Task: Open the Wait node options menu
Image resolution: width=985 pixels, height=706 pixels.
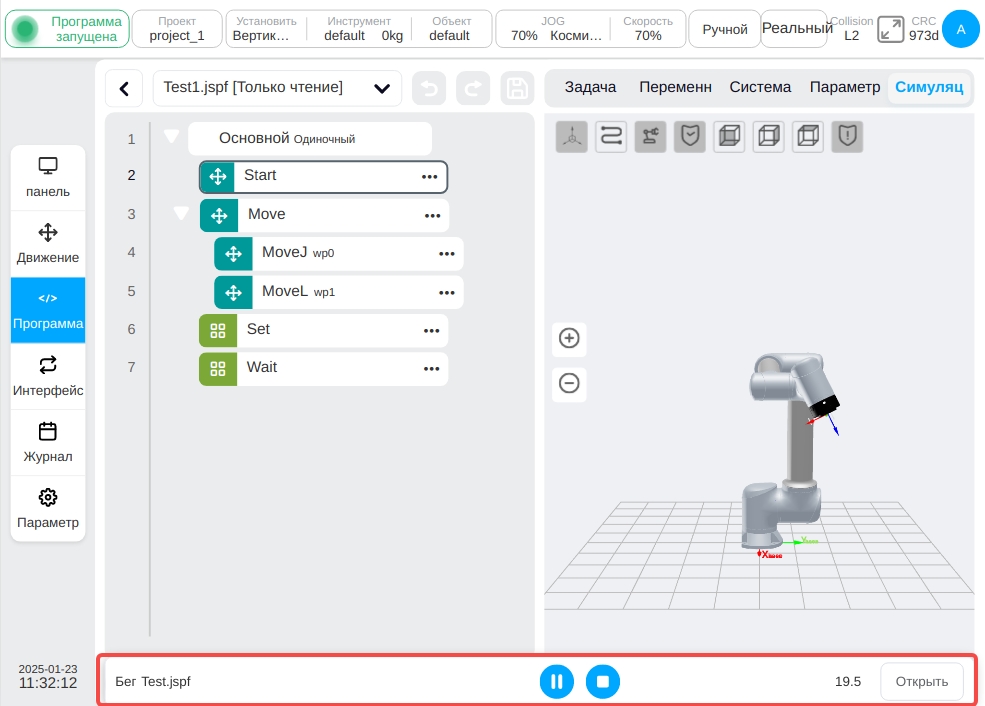Action: pyautogui.click(x=432, y=369)
